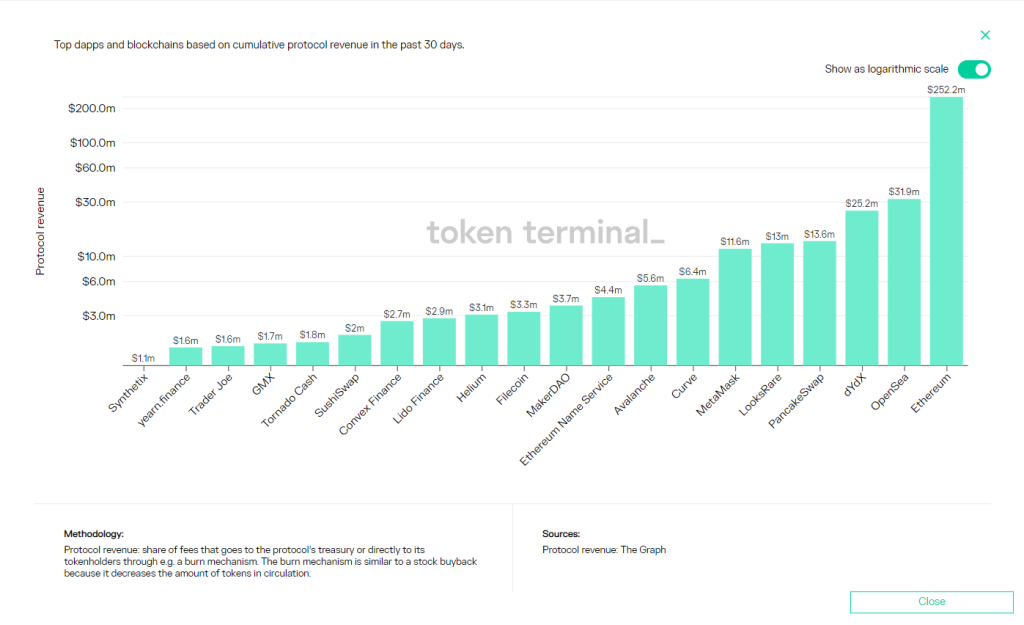The width and height of the screenshot is (1024, 625).
Task: Select the Ethereum bar
Action: pos(946,231)
